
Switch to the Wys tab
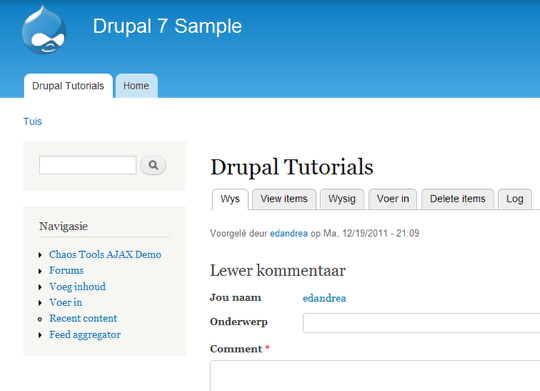230,199
